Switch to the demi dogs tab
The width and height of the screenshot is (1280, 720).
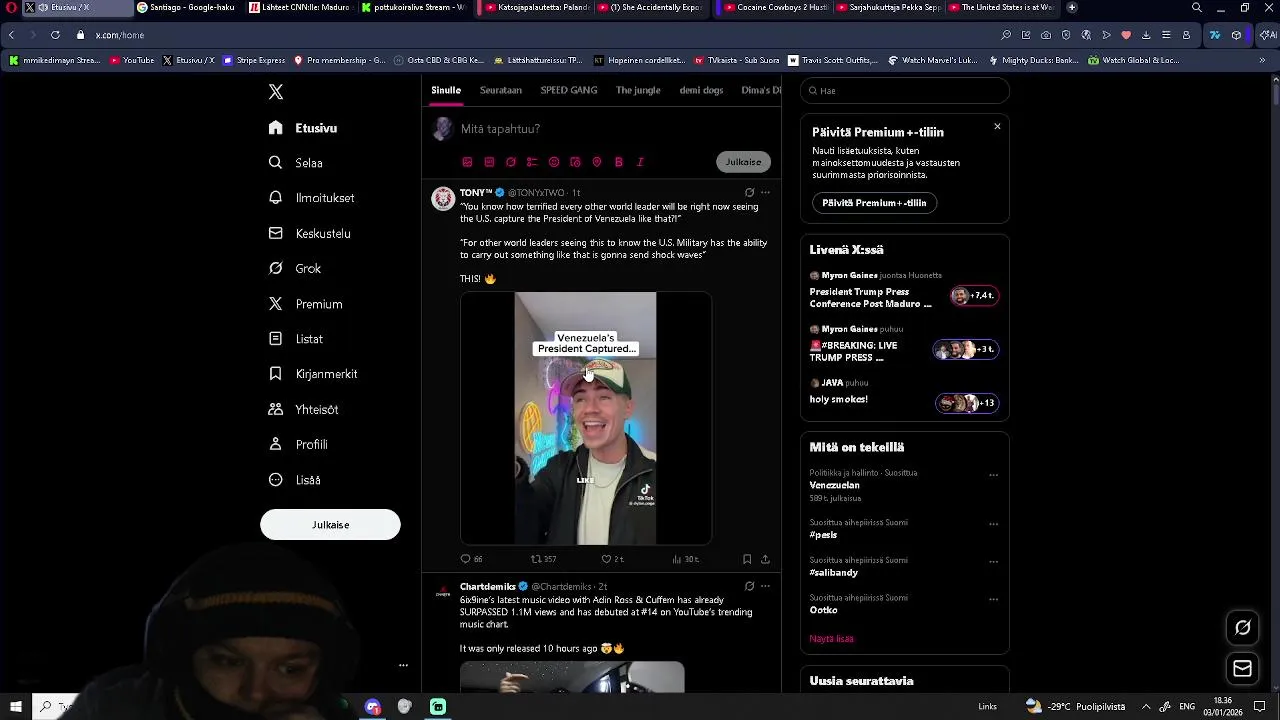[x=701, y=90]
